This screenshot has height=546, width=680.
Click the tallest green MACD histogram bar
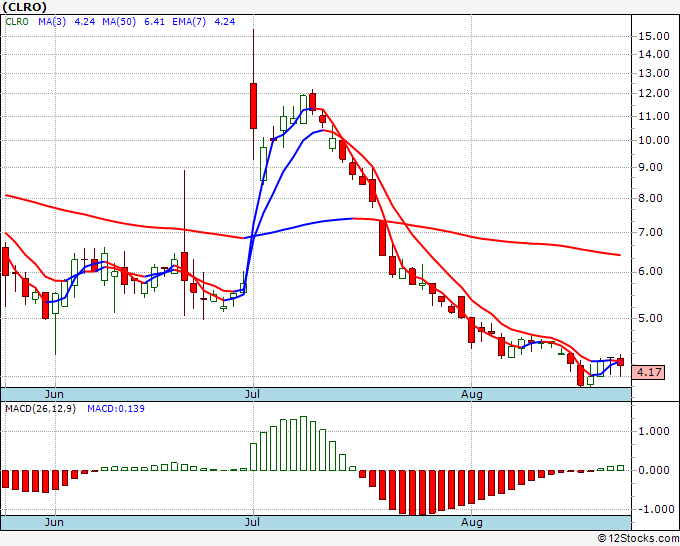[304, 444]
